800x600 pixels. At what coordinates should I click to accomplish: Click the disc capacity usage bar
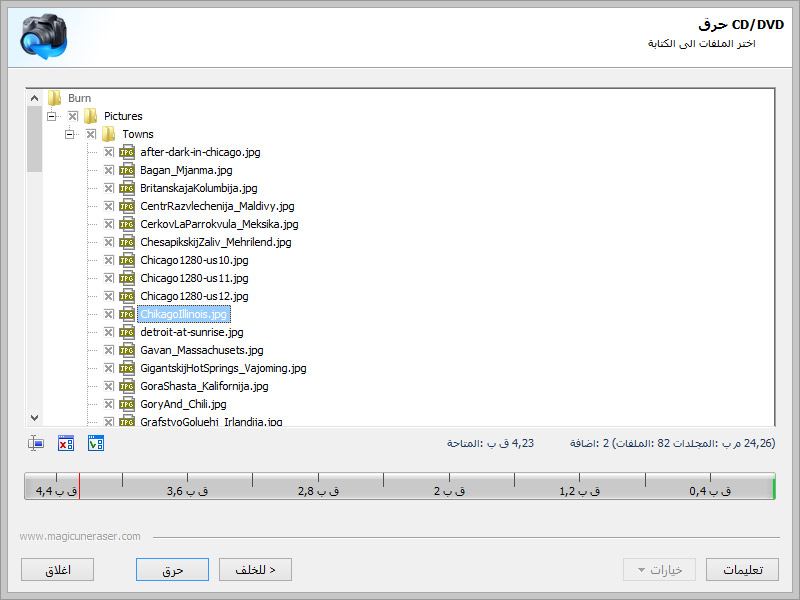coord(400,486)
